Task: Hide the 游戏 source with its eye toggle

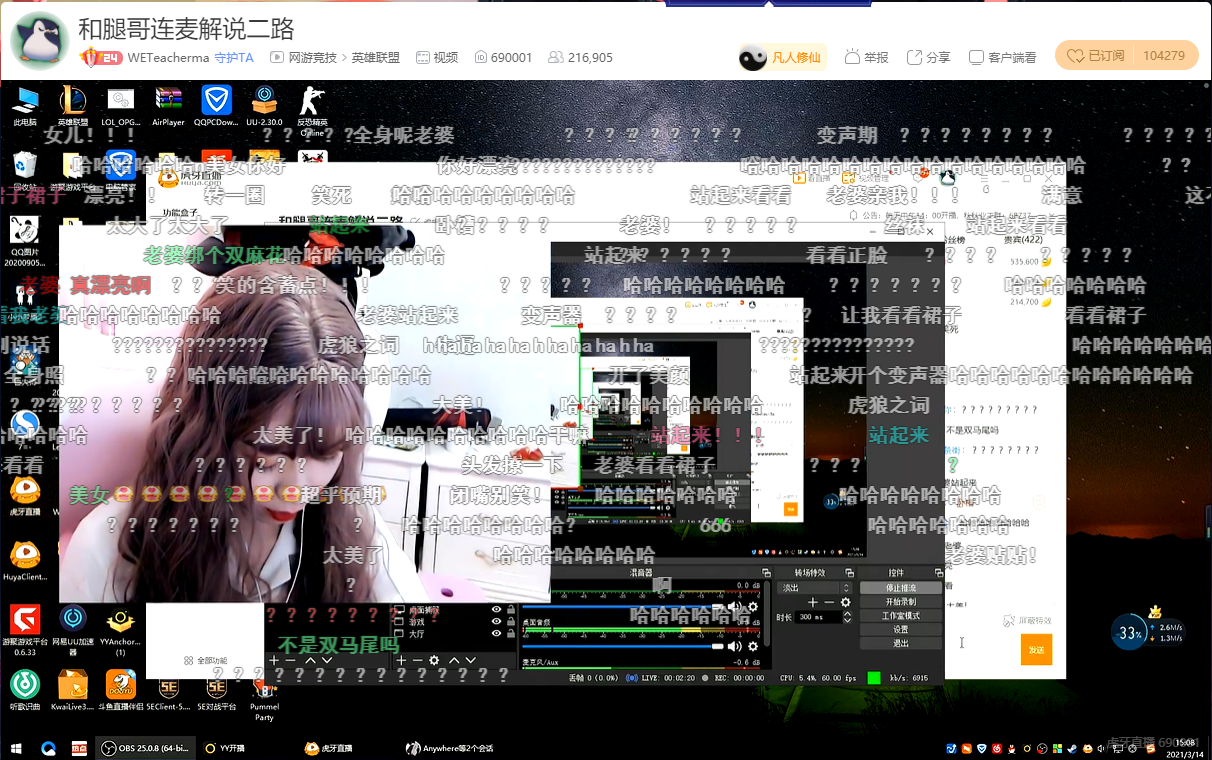Action: pos(497,621)
